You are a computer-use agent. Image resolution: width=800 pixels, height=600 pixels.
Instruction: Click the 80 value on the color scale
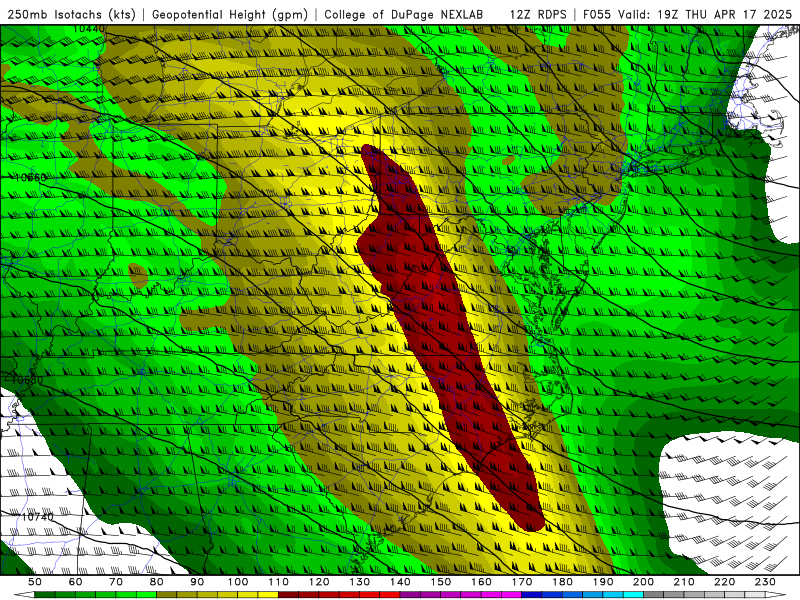157,582
